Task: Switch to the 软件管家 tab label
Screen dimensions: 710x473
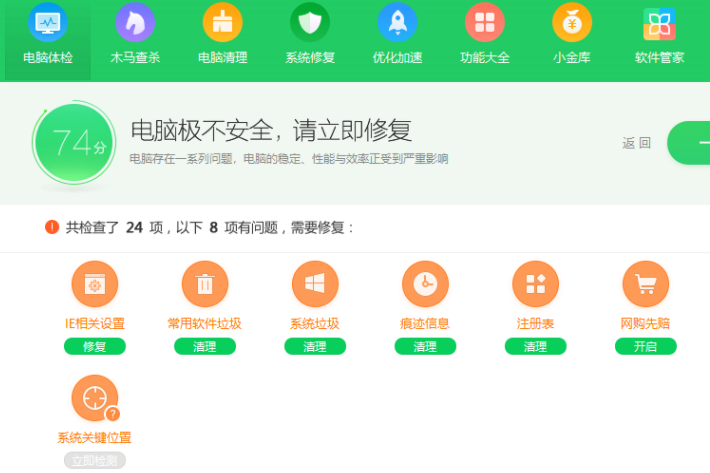Action: (659, 57)
